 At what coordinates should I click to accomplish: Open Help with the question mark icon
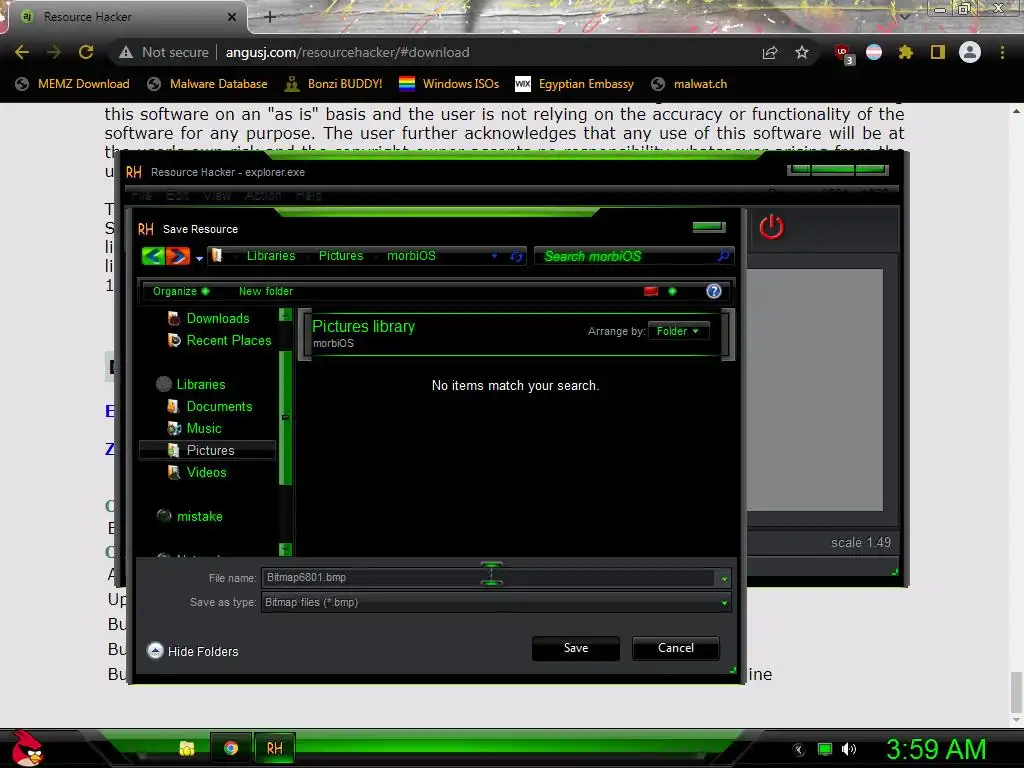(714, 291)
